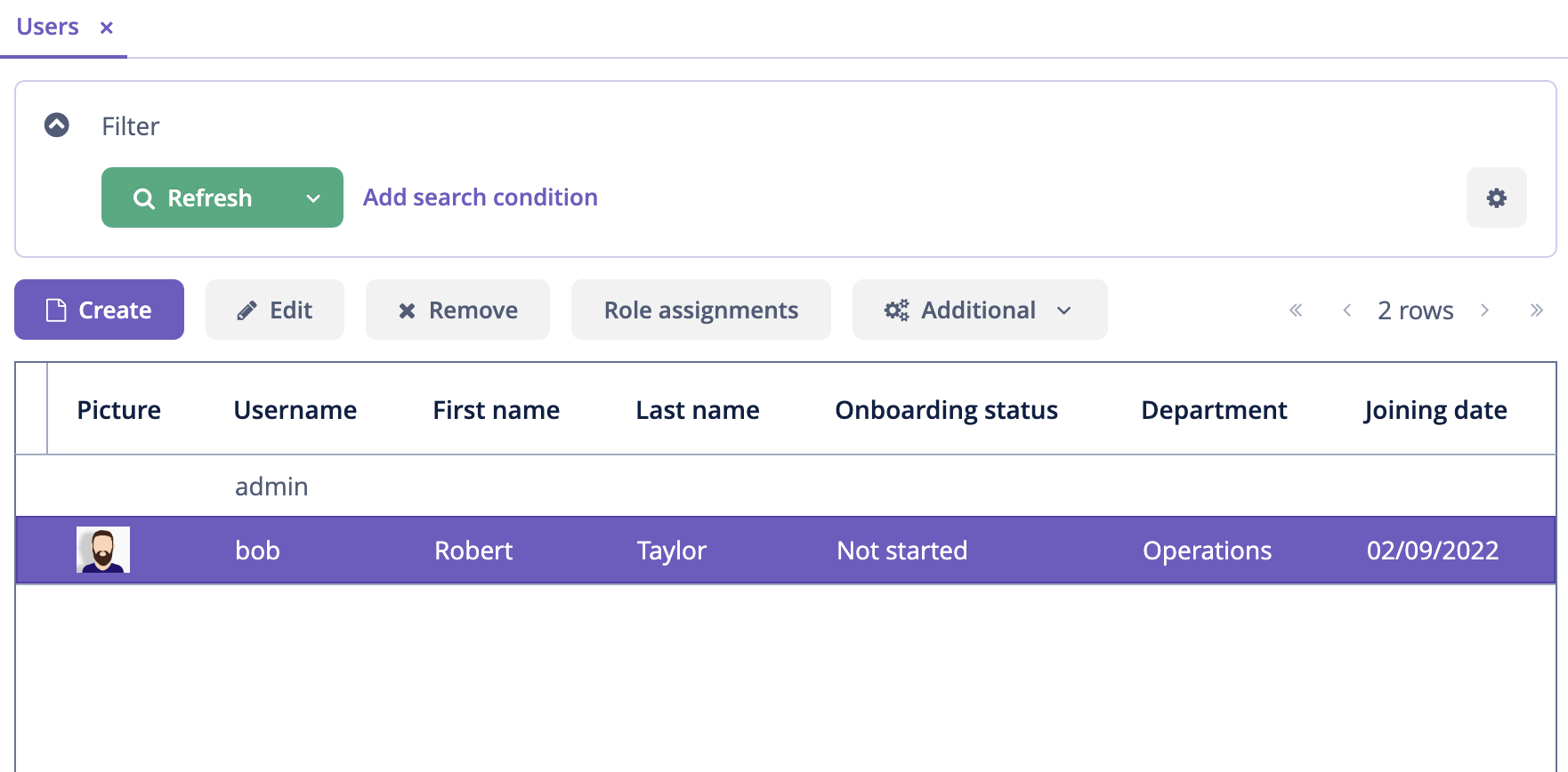
Task: Edit the selected user
Action: pyautogui.click(x=275, y=310)
